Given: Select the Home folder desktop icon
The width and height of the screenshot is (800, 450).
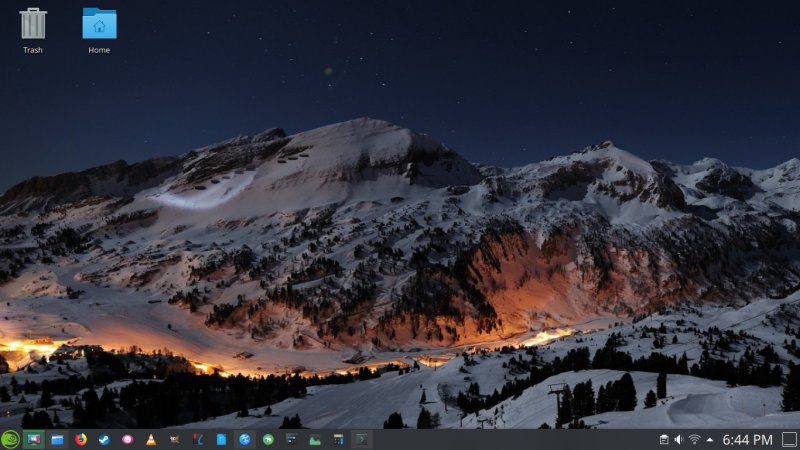Looking at the screenshot, I should point(99,30).
